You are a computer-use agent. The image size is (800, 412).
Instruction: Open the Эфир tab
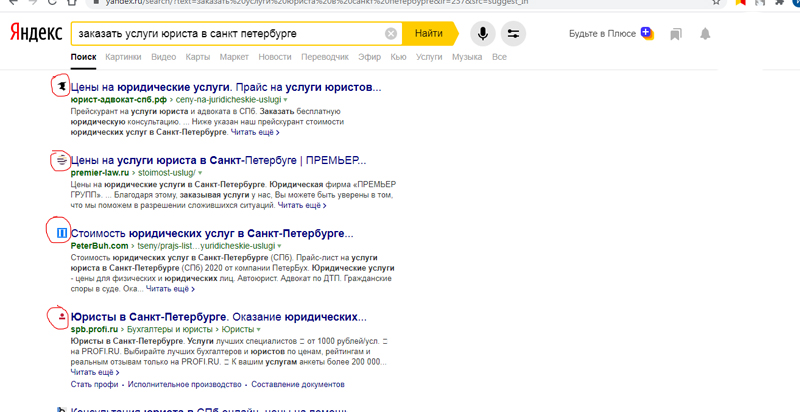(x=369, y=57)
